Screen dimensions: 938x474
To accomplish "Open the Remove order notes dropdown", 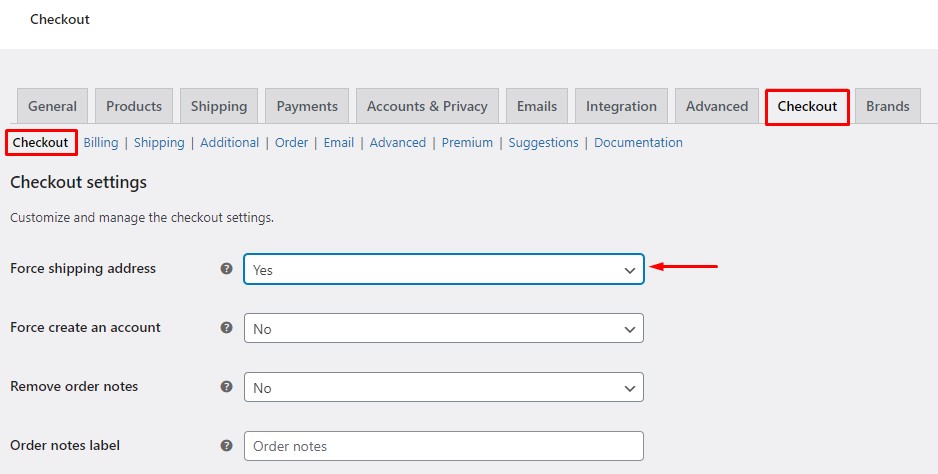I will click(444, 387).
